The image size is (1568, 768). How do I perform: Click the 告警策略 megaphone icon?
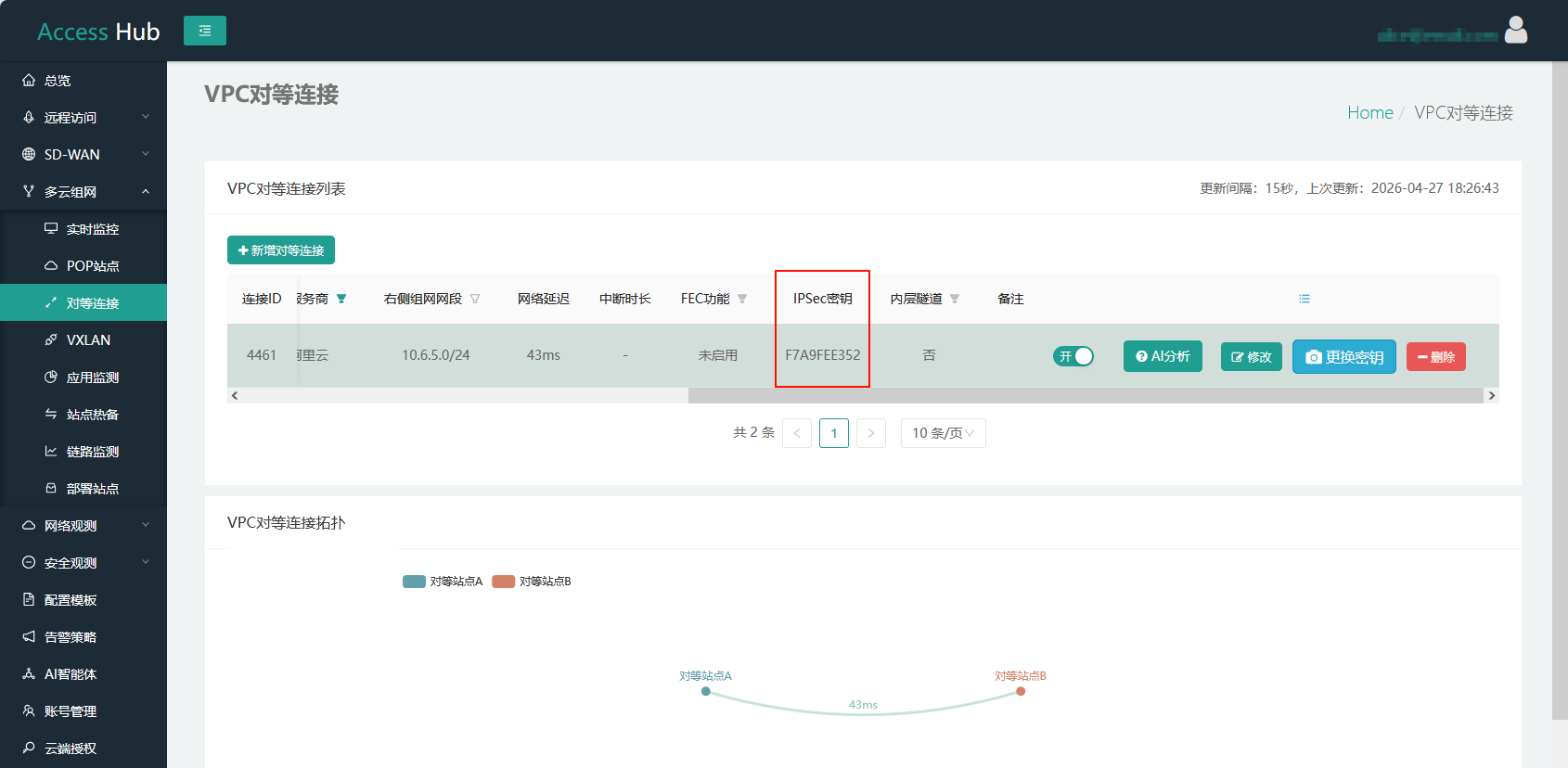(x=29, y=636)
